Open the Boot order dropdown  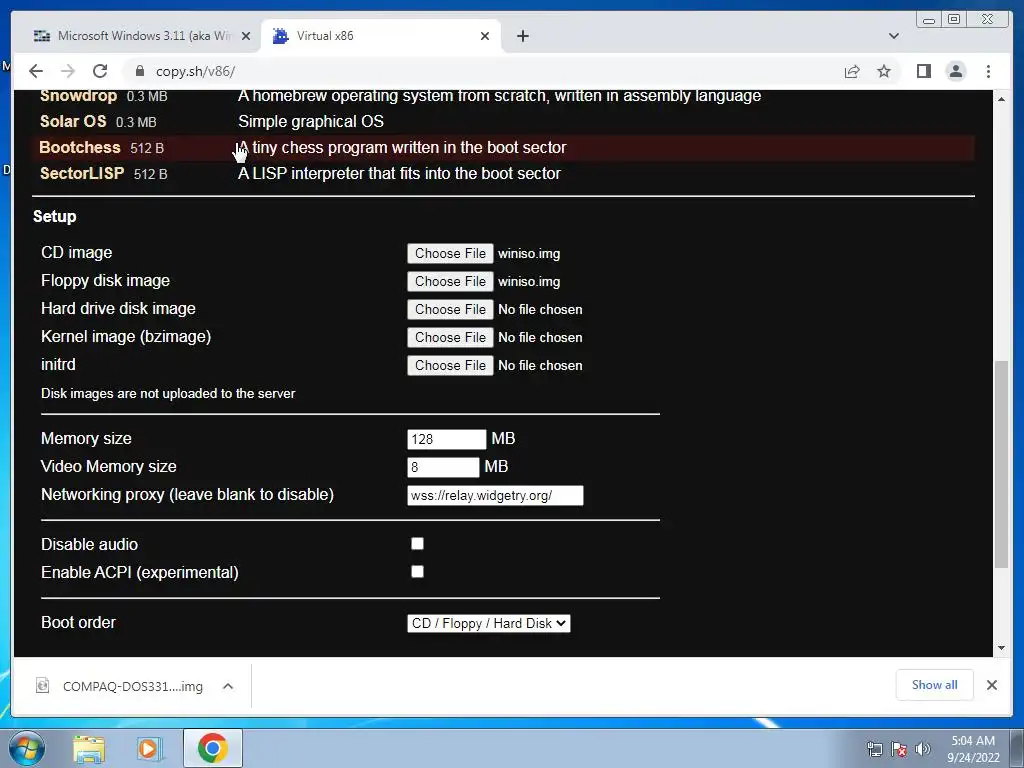(488, 623)
